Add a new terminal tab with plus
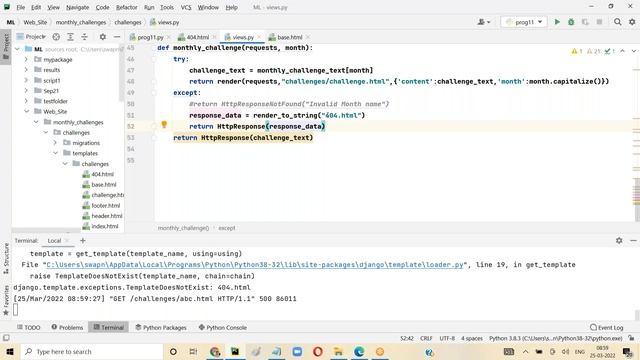Image resolution: width=640 pixels, height=360 pixels. pyautogui.click(x=83, y=240)
